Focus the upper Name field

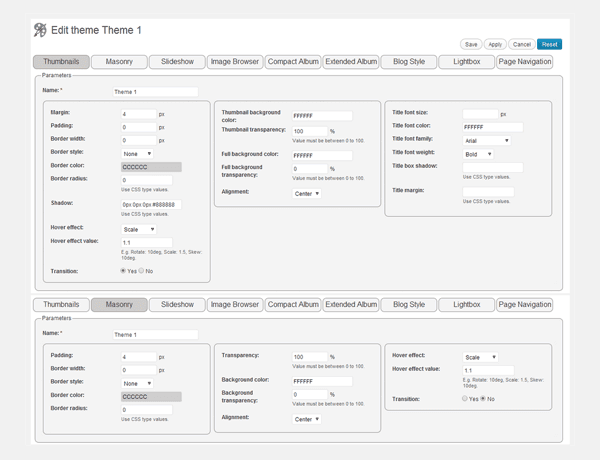[155, 92]
